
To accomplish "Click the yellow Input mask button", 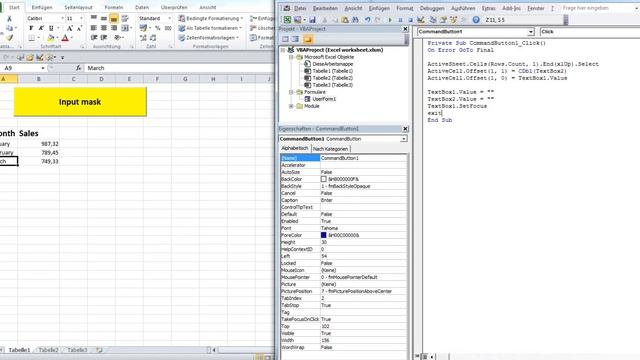I will click(x=80, y=102).
